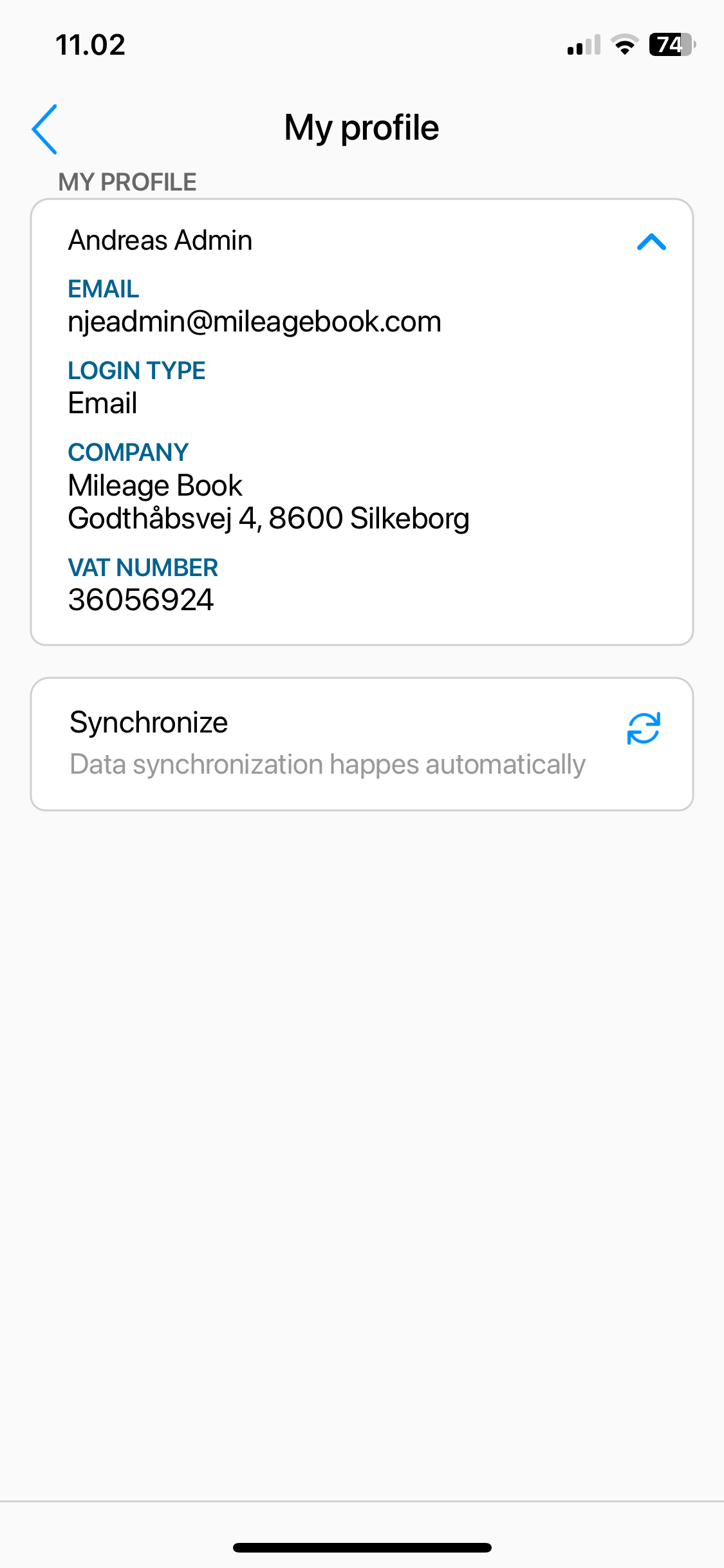
Task: Select the email njeadmin@mileagebook.com
Action: pyautogui.click(x=255, y=321)
